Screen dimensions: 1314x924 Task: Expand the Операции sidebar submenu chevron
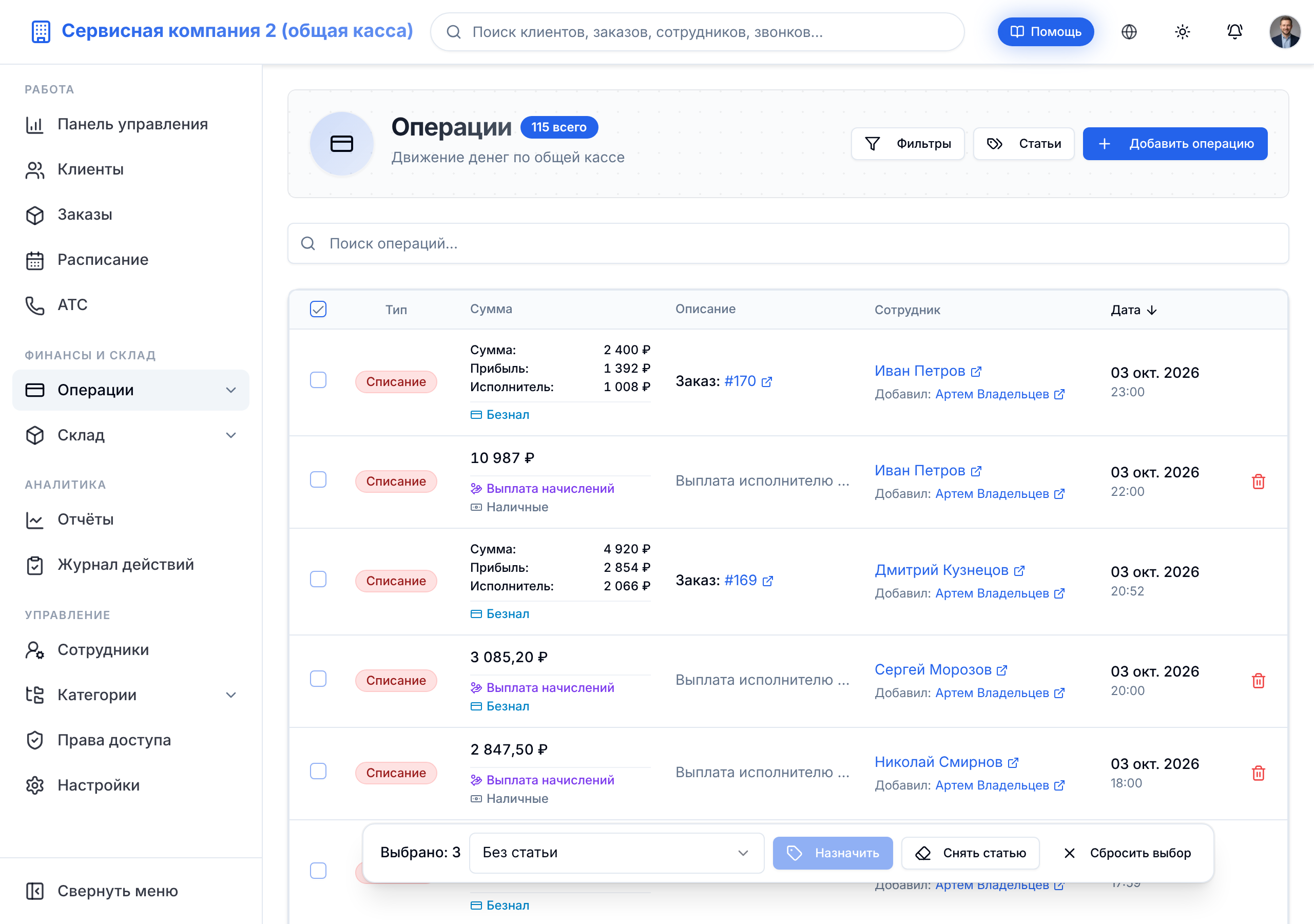coord(231,391)
